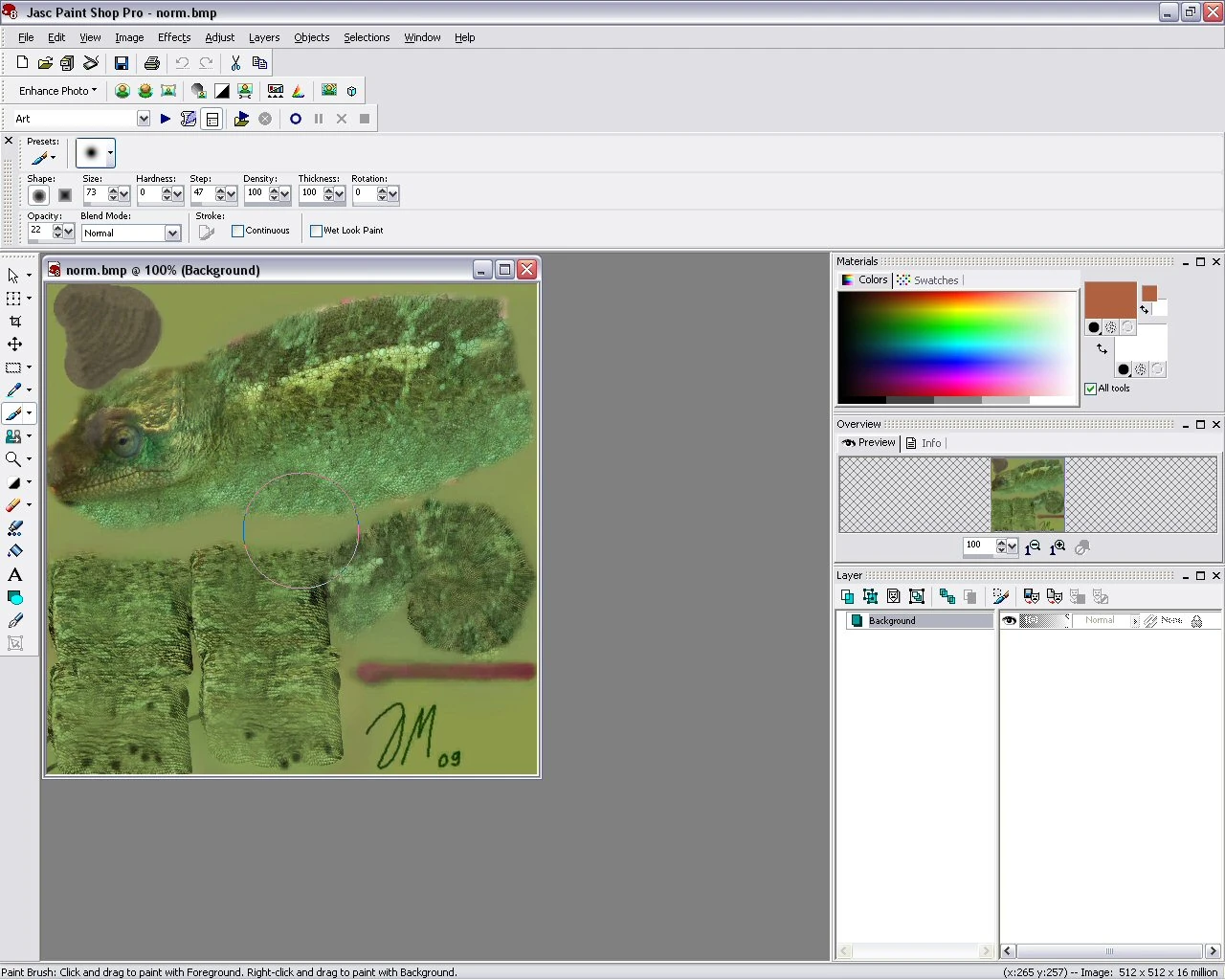1225x980 pixels.
Task: Click the Print icon in toolbar
Action: point(151,63)
